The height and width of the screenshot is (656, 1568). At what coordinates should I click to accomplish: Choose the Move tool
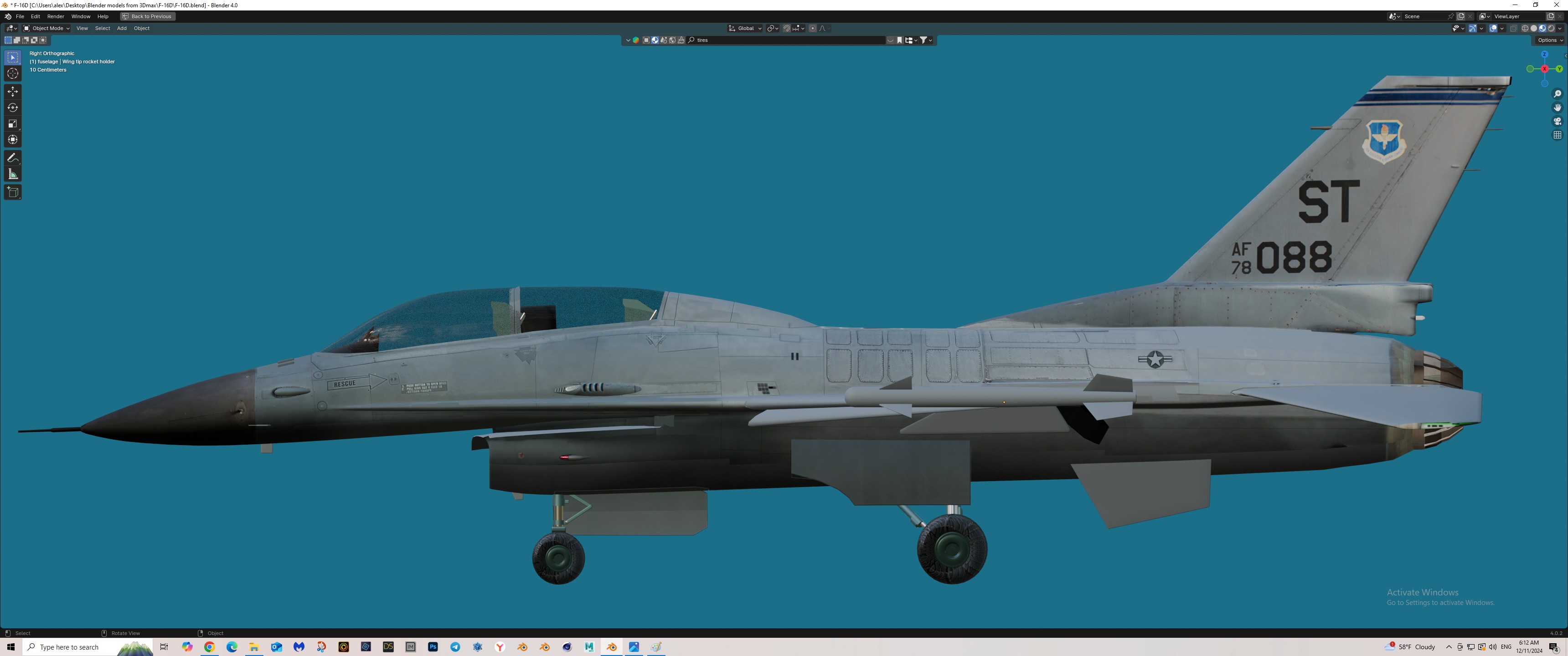coord(13,91)
